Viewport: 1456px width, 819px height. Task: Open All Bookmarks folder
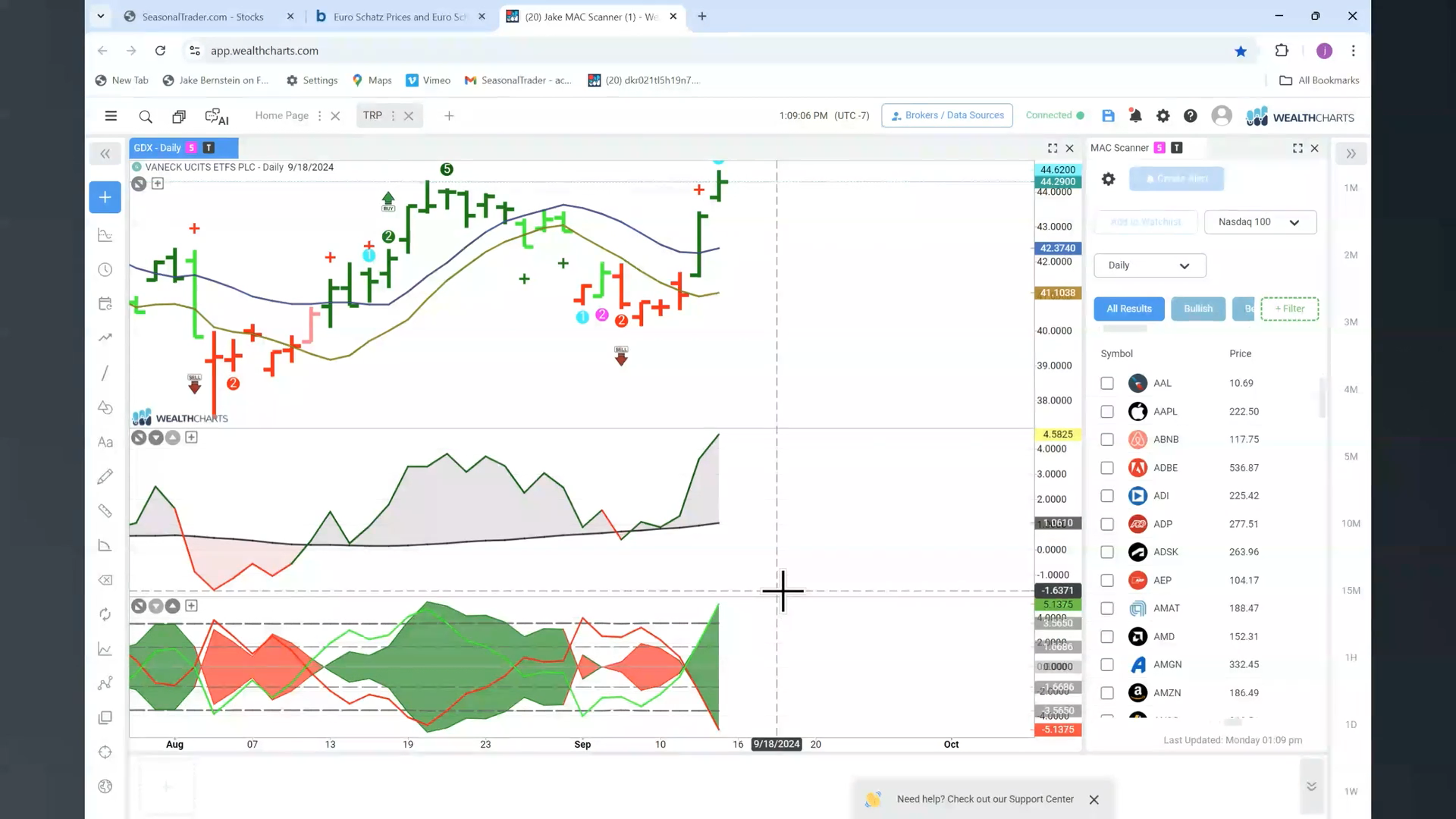1319,80
